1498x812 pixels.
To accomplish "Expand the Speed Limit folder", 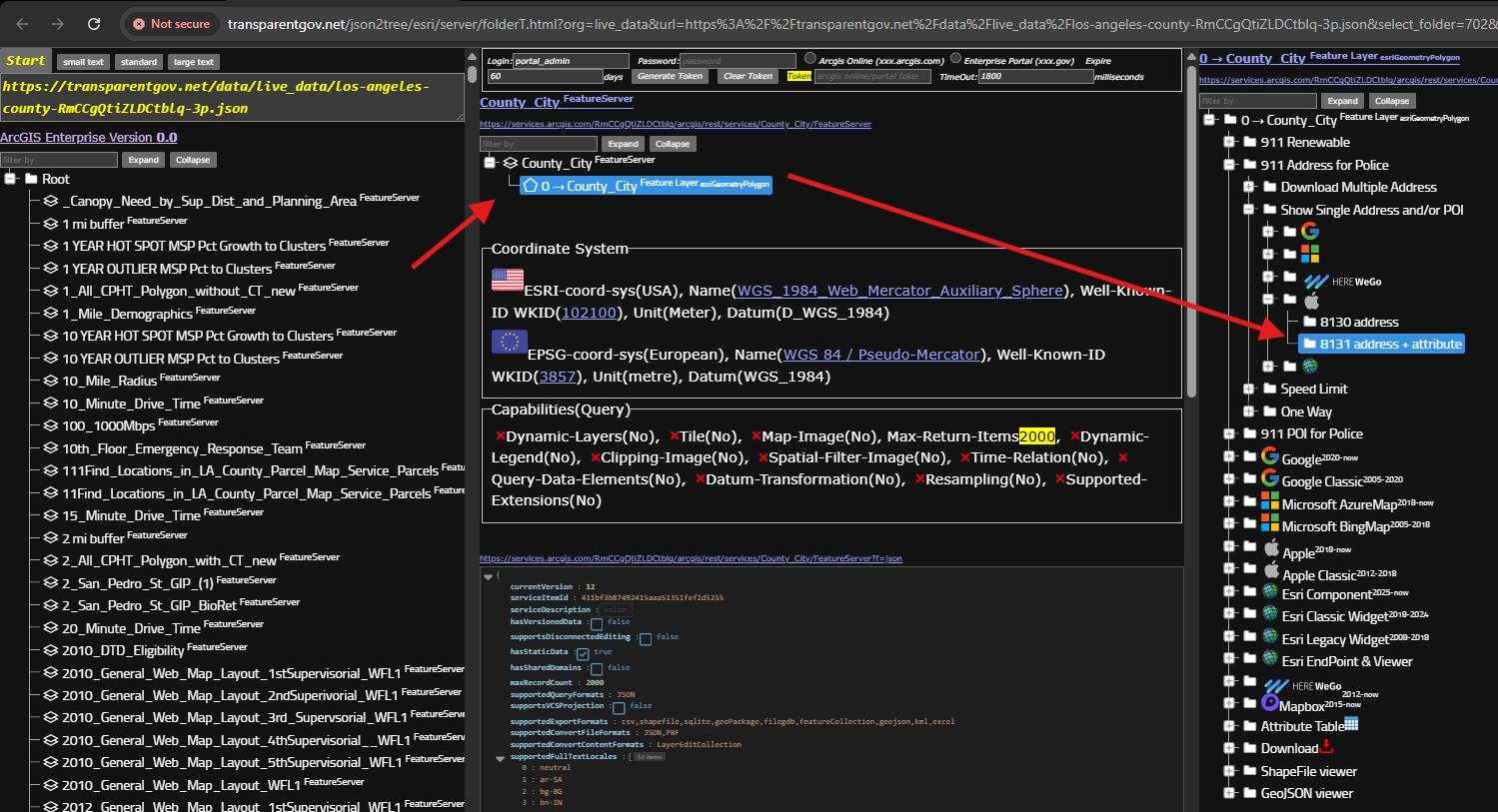I will (1249, 389).
